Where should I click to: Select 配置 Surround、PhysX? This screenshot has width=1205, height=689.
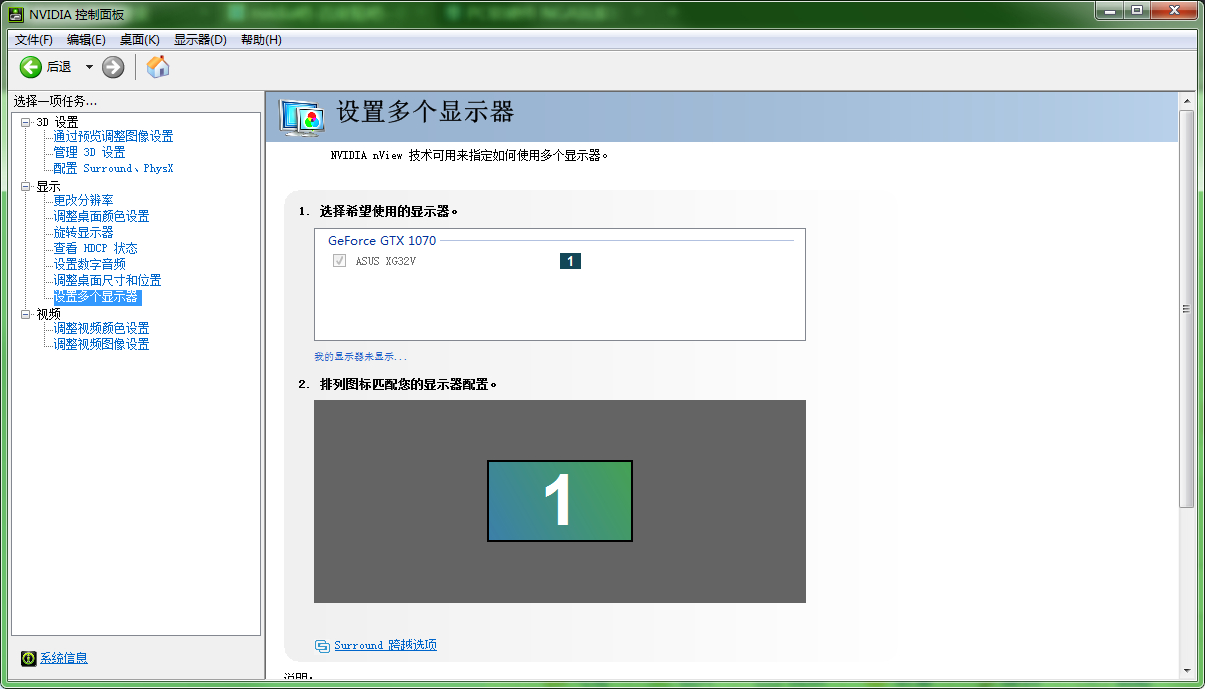(x=113, y=168)
